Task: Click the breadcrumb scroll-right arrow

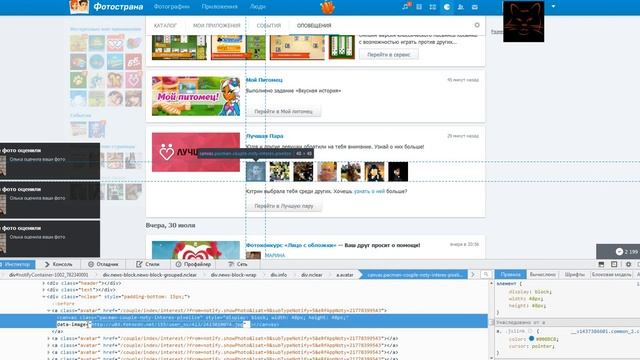Action: pos(473,275)
